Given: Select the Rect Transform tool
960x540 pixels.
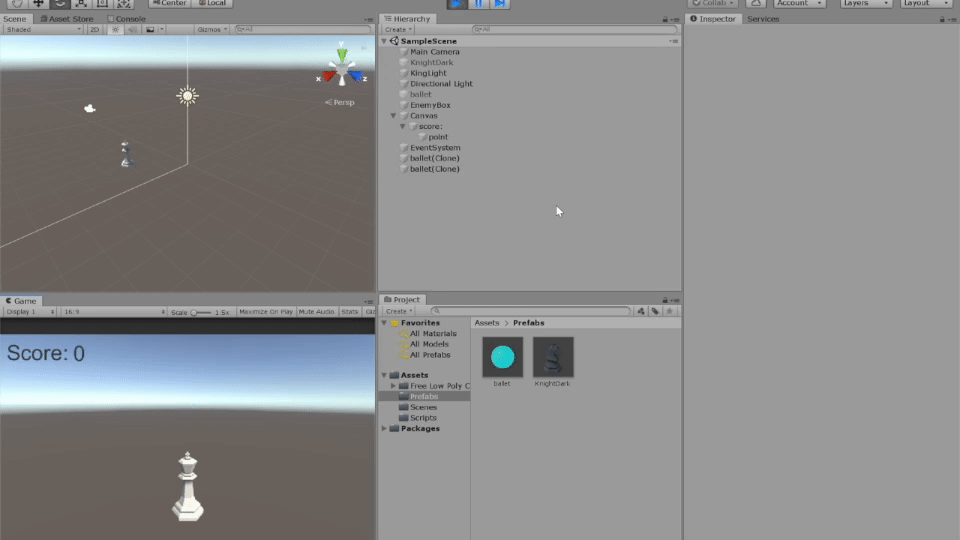Looking at the screenshot, I should [x=102, y=3].
